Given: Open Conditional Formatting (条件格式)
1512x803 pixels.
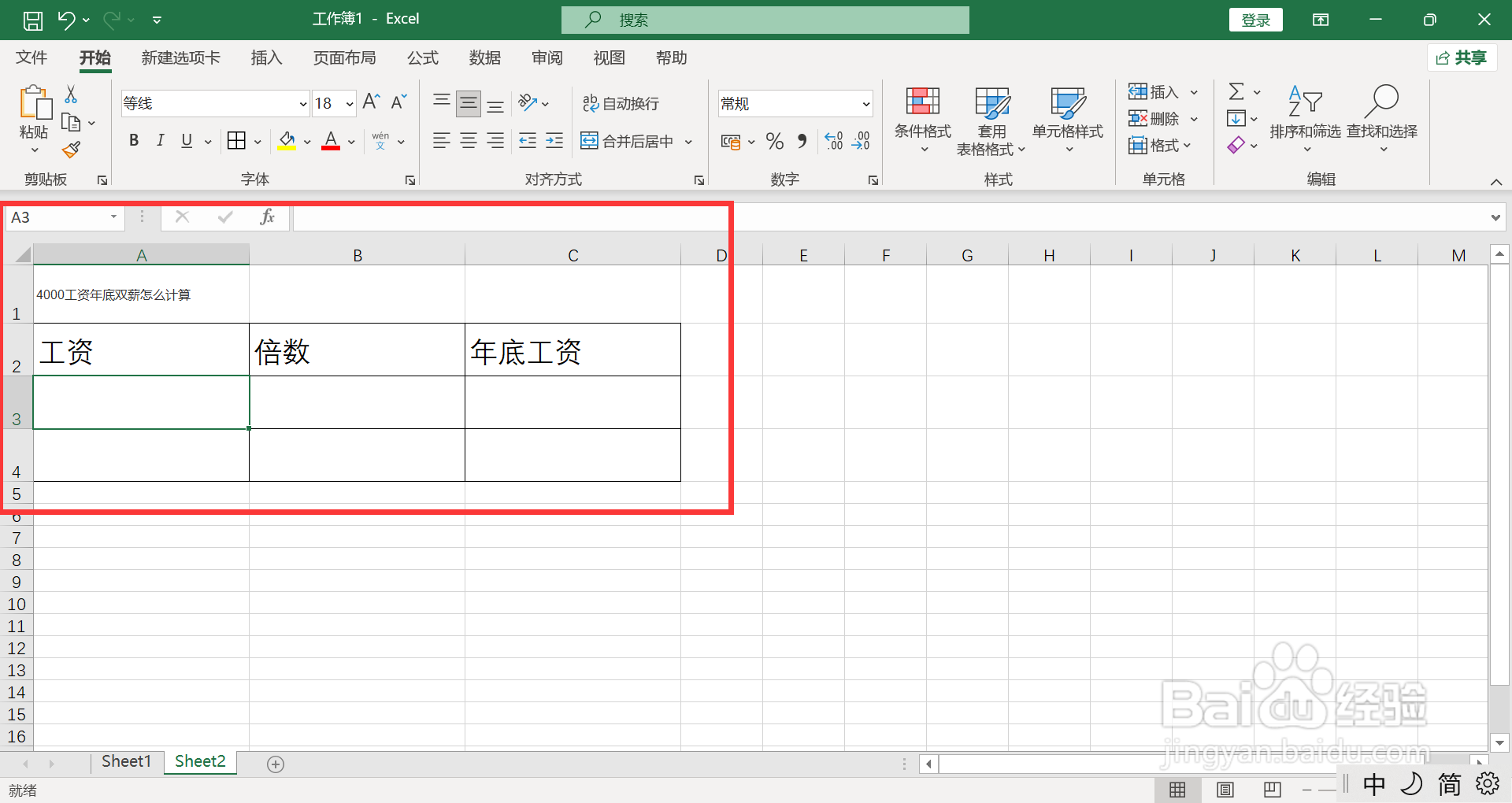Looking at the screenshot, I should tap(923, 120).
